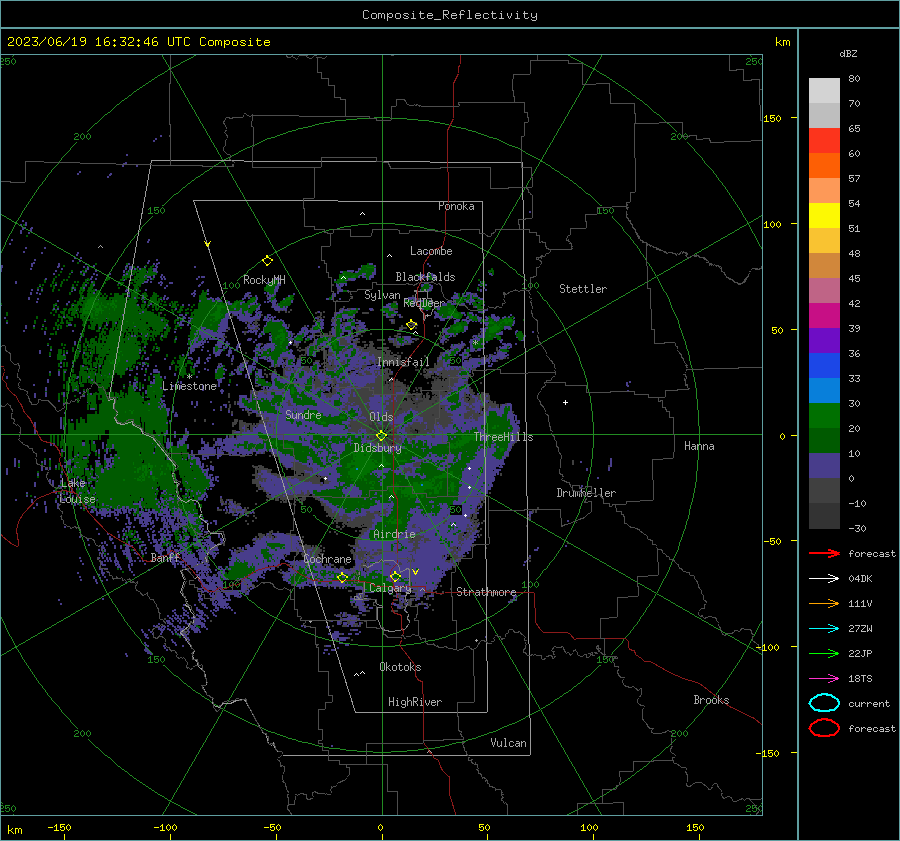Click the RockyMH label
The image size is (900, 841).
point(264,280)
